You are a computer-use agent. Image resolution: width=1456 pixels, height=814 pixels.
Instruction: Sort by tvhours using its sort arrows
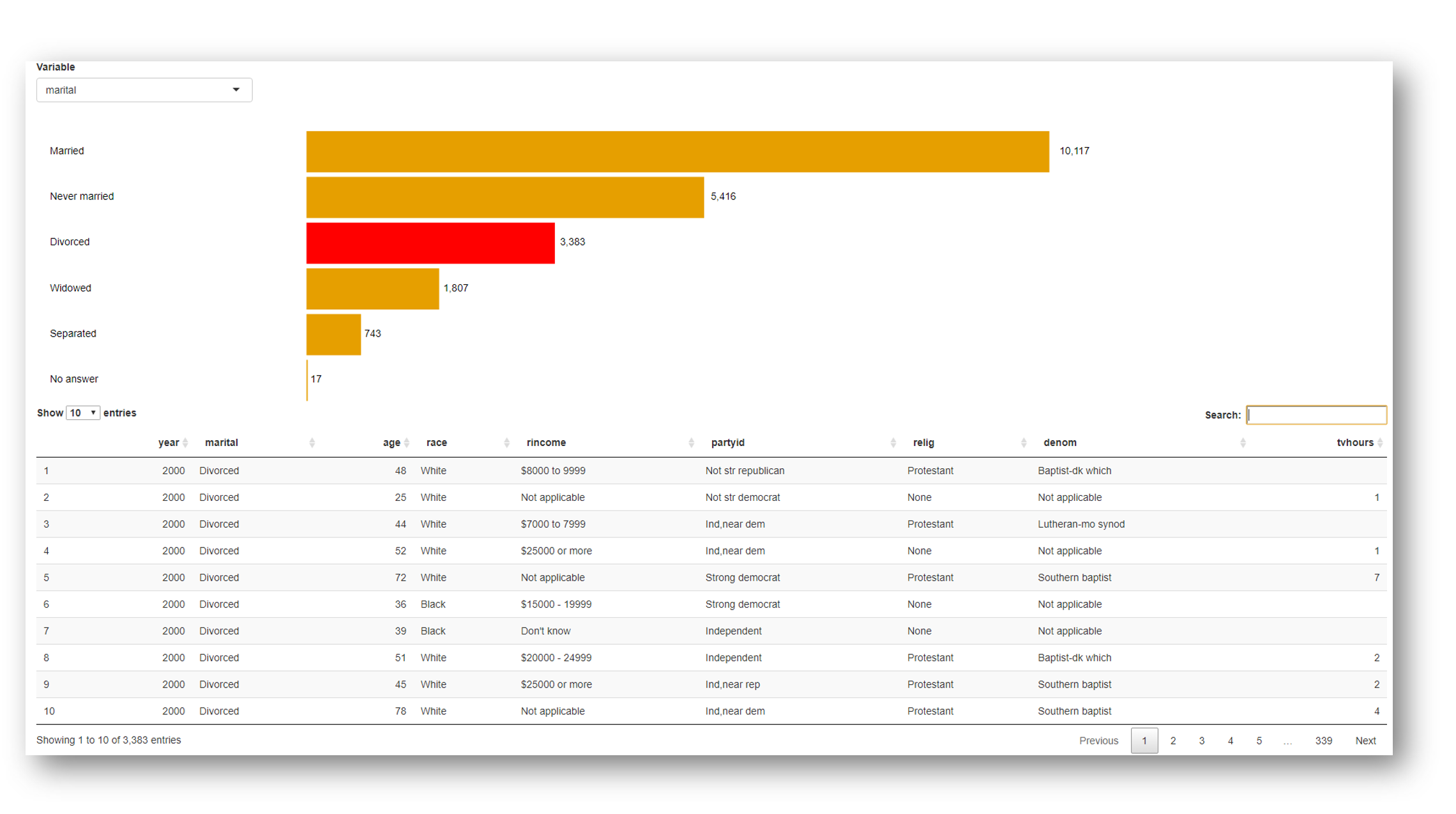(1381, 442)
